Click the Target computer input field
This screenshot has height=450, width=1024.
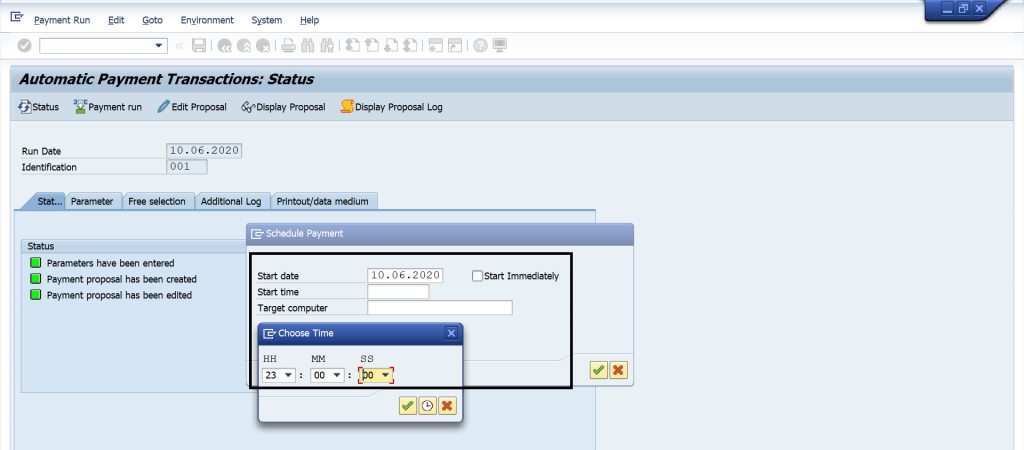pyautogui.click(x=440, y=307)
